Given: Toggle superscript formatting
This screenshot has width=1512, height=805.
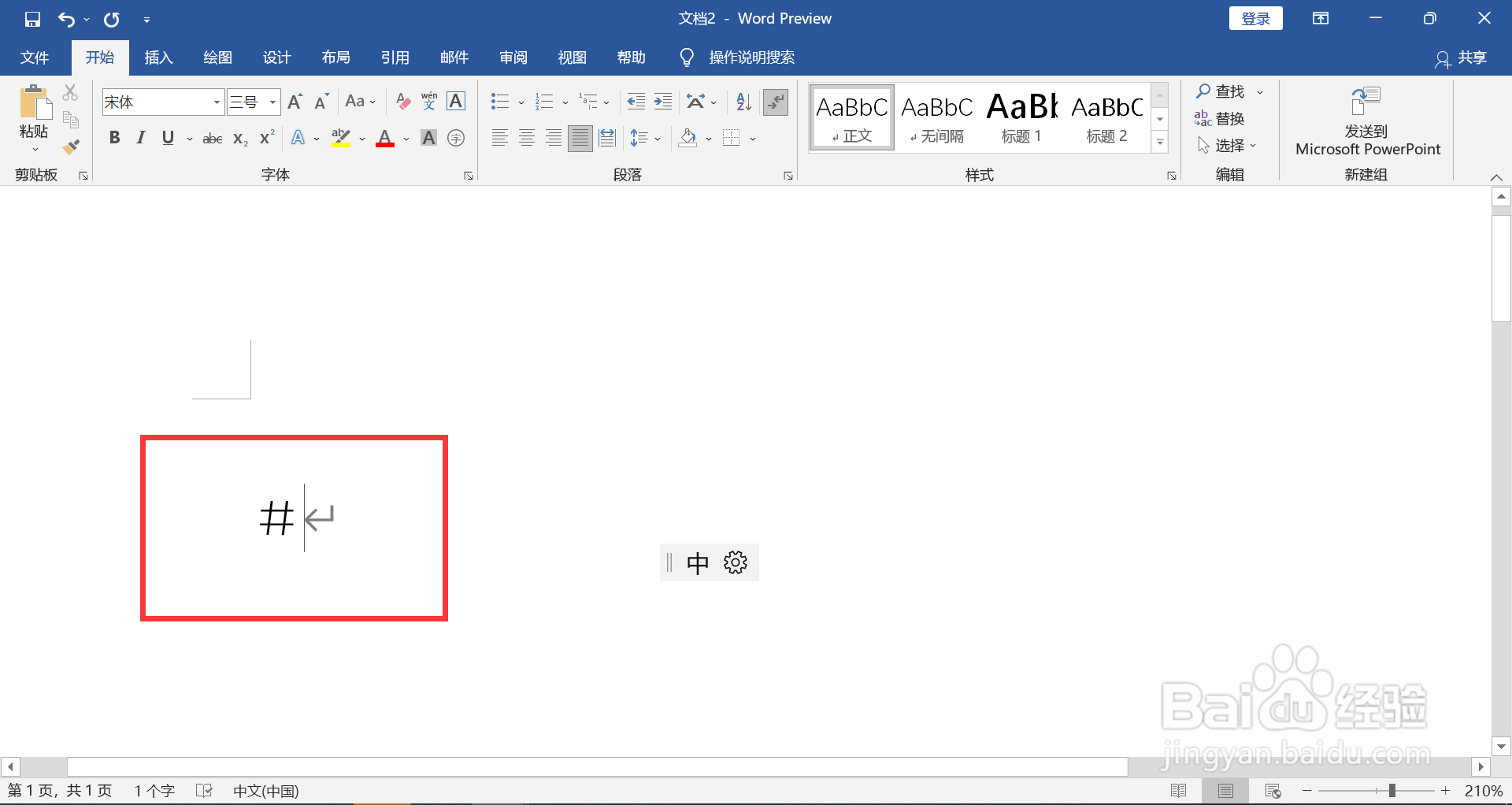Looking at the screenshot, I should 267,137.
